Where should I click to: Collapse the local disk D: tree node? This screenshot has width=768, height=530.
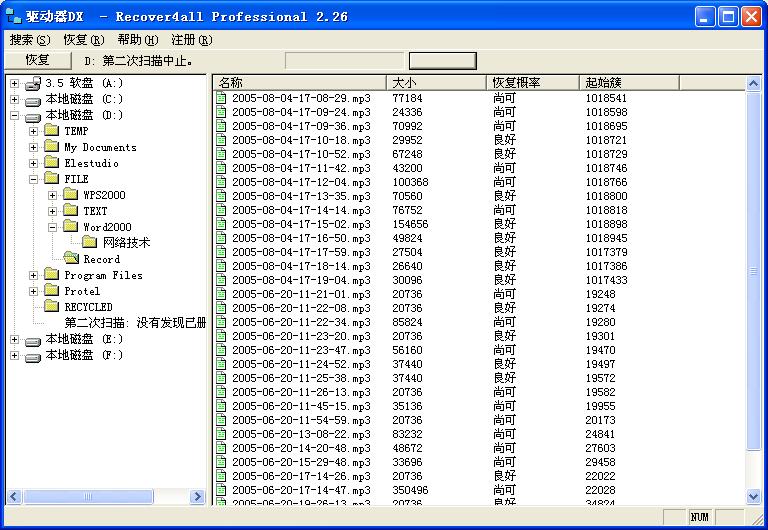14,115
